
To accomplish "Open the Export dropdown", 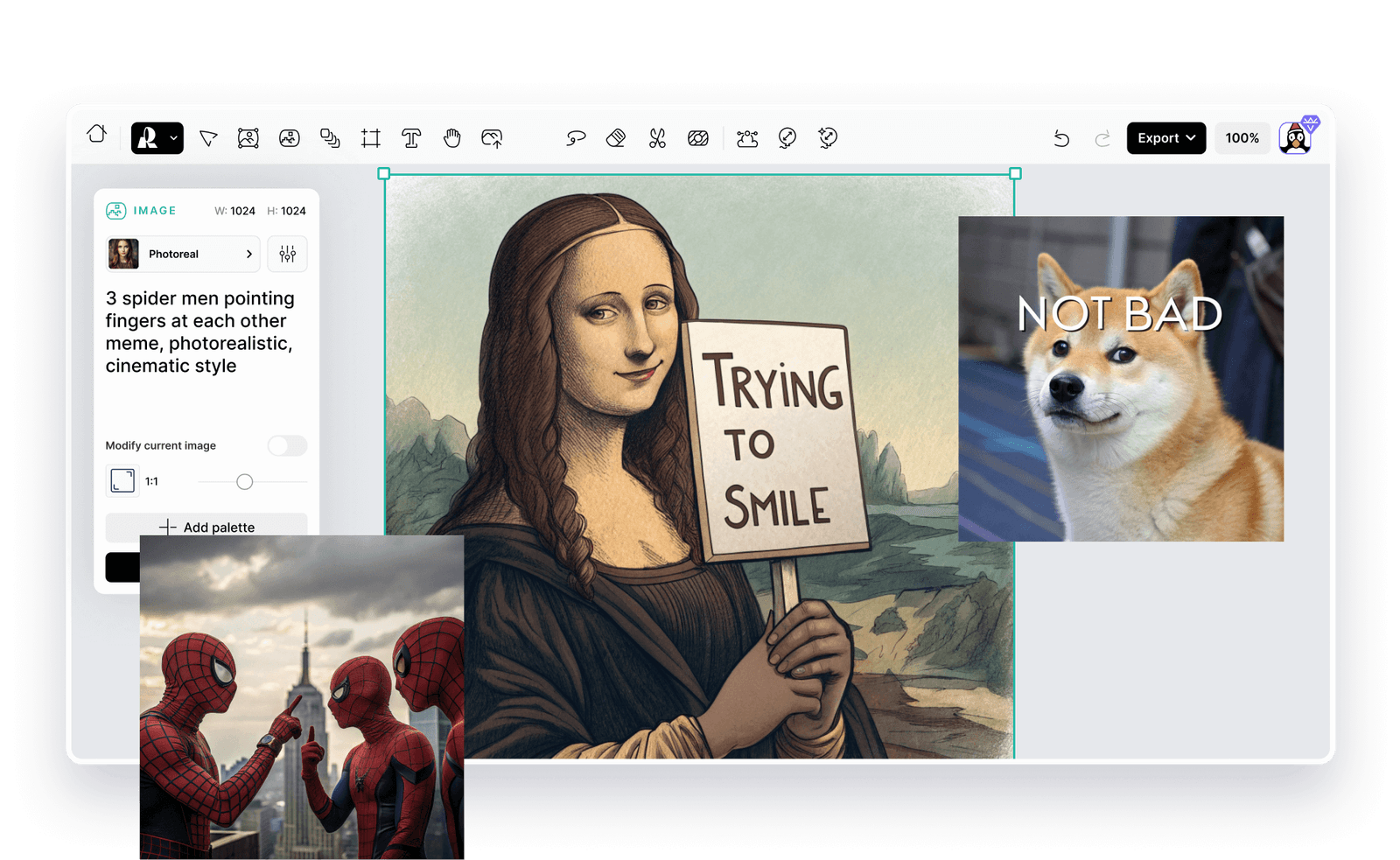I will (x=1165, y=137).
